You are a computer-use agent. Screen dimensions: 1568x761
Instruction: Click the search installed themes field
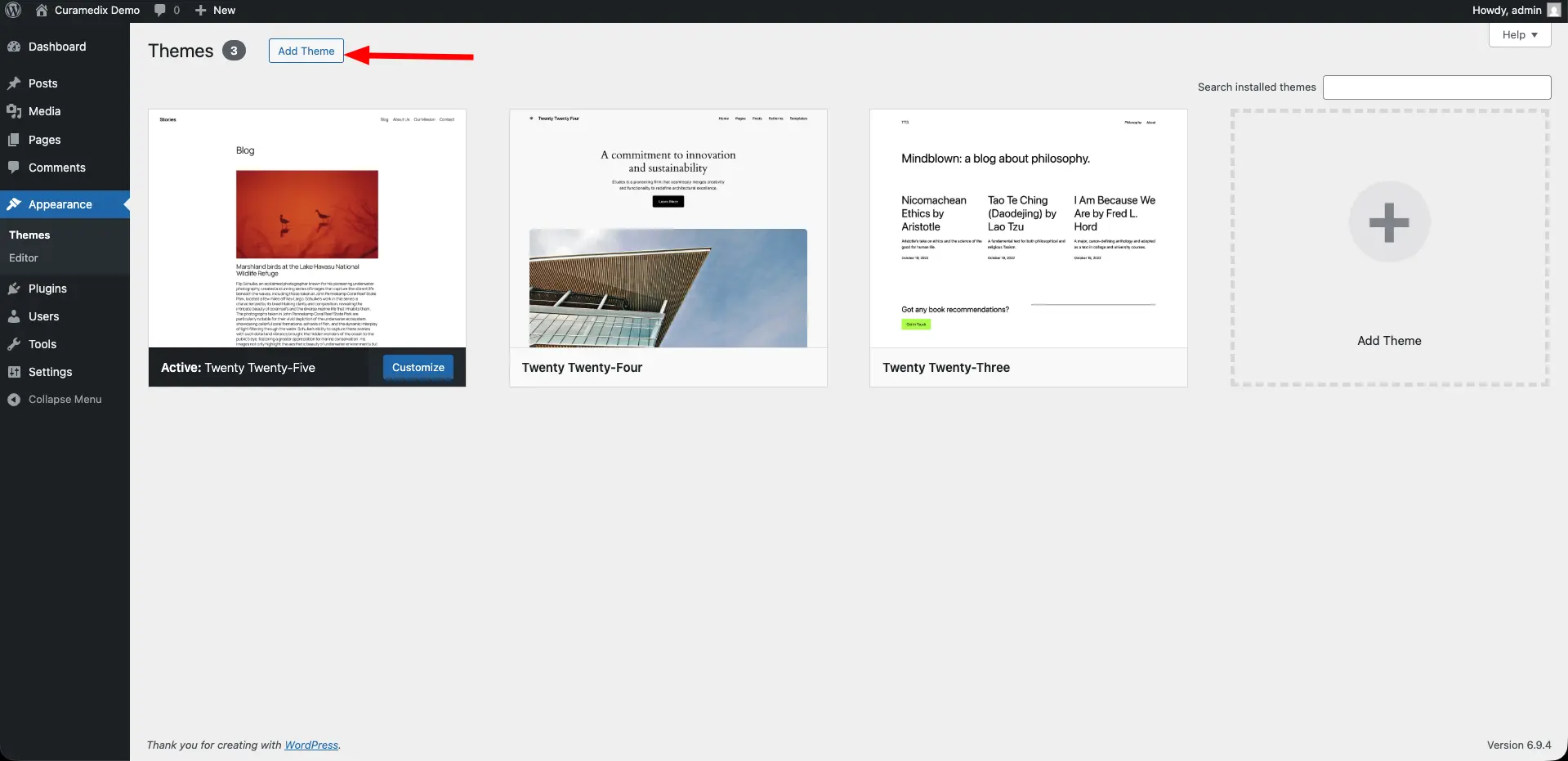tap(1436, 87)
